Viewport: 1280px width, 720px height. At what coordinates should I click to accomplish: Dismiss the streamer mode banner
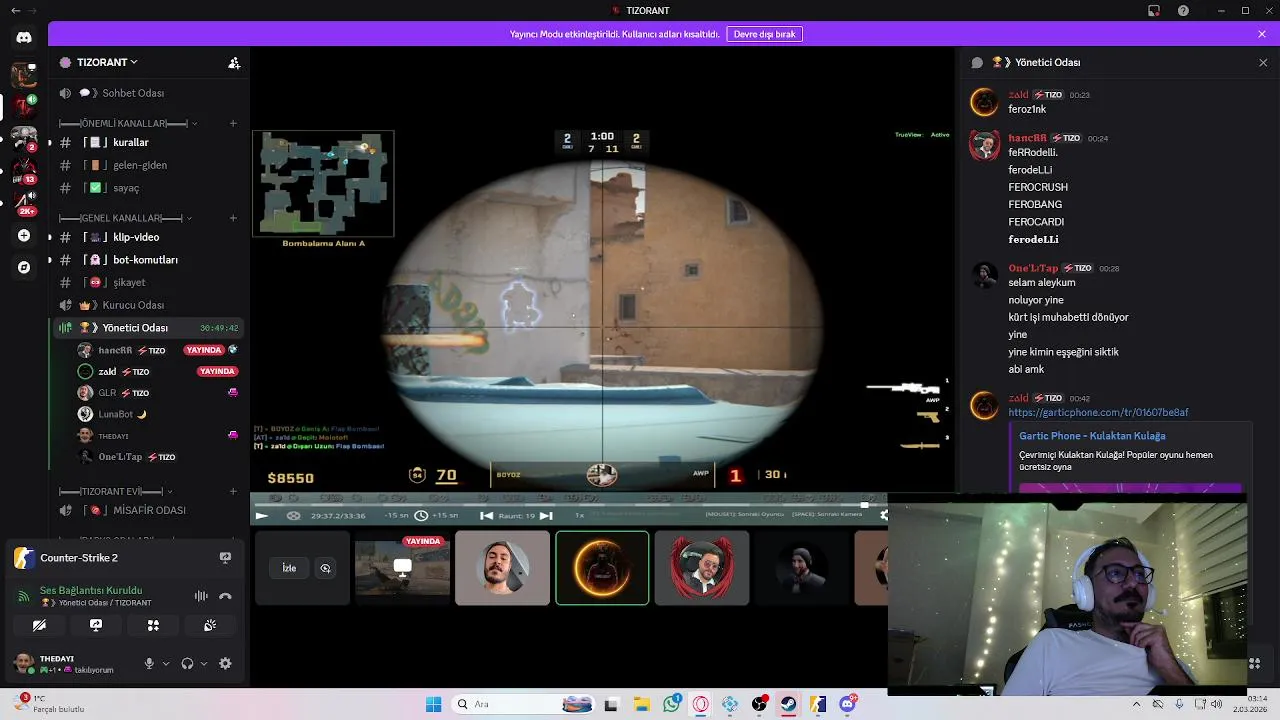[x=1262, y=34]
